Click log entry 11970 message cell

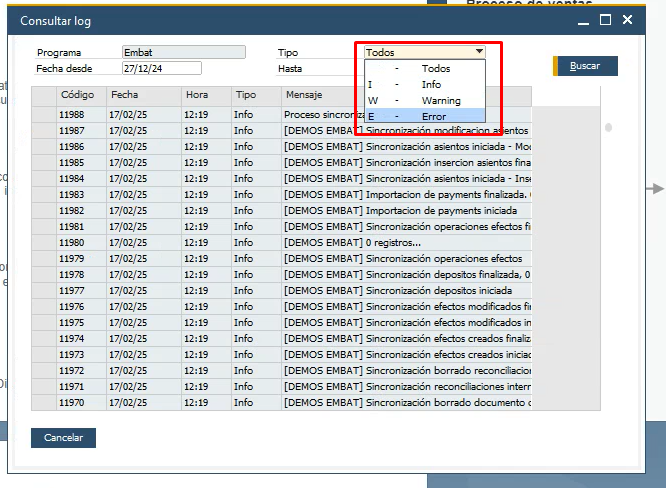click(405, 403)
